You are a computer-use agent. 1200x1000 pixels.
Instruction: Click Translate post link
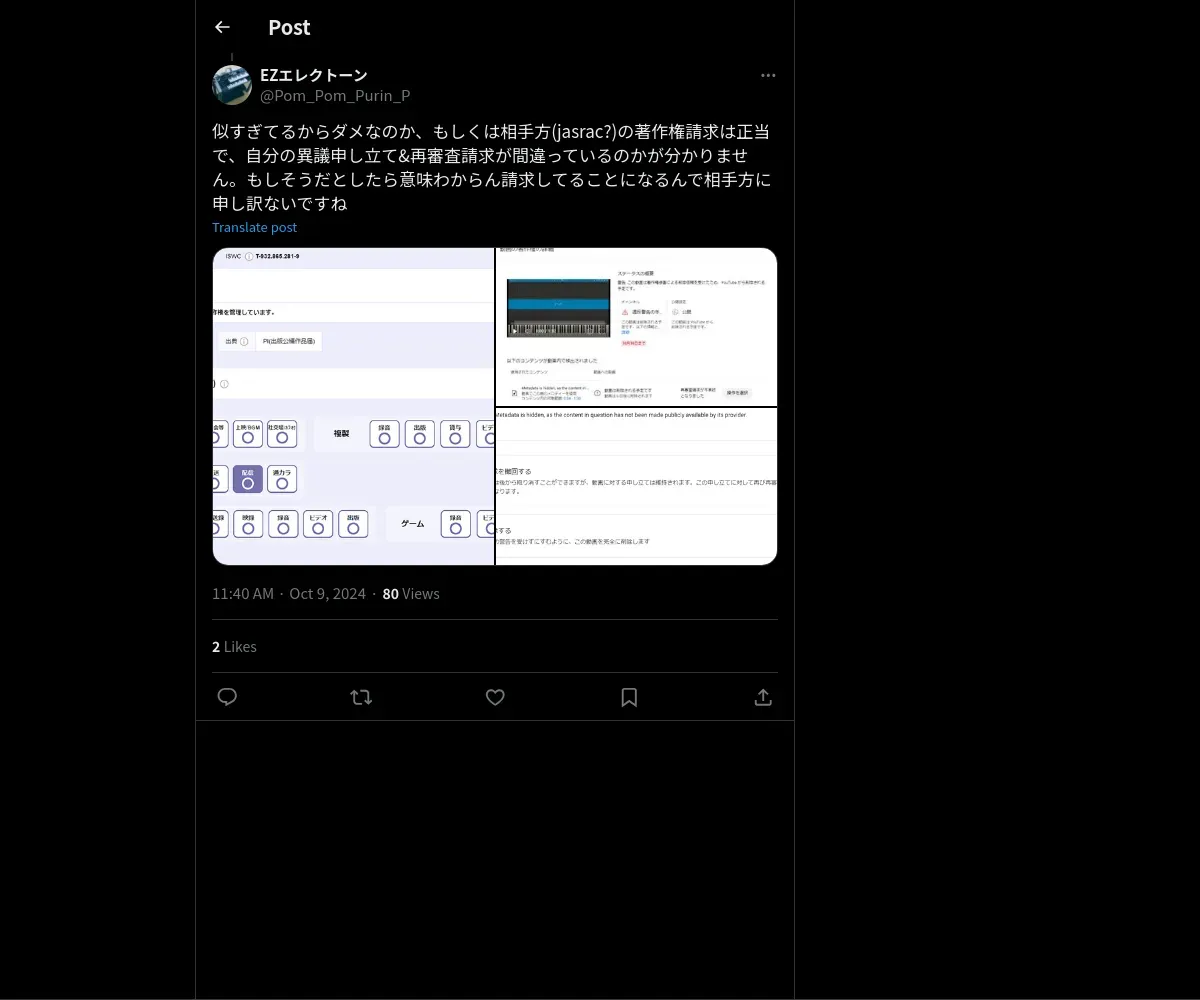pyautogui.click(x=254, y=227)
